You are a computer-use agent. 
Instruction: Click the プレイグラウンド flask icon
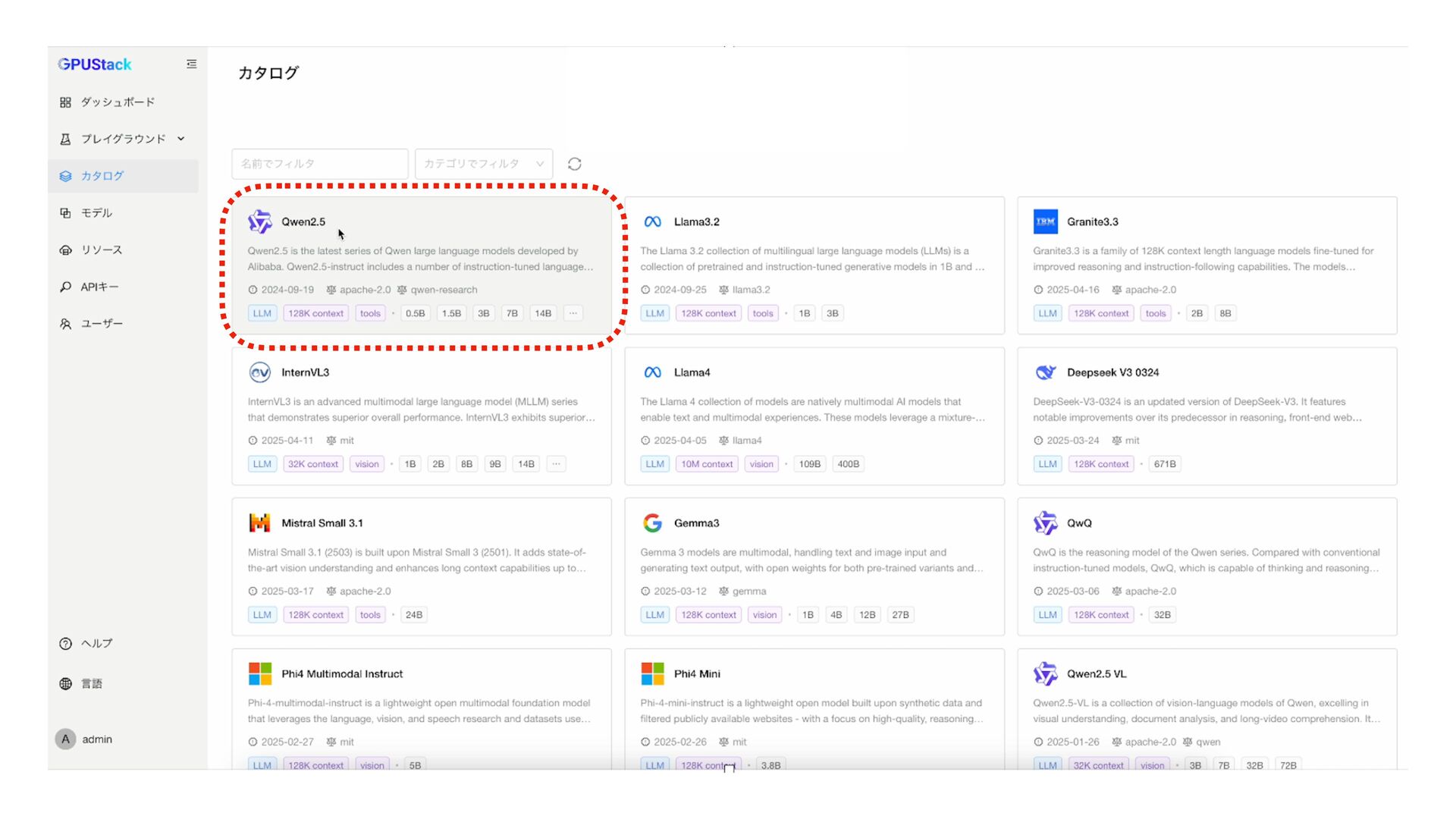click(x=65, y=139)
